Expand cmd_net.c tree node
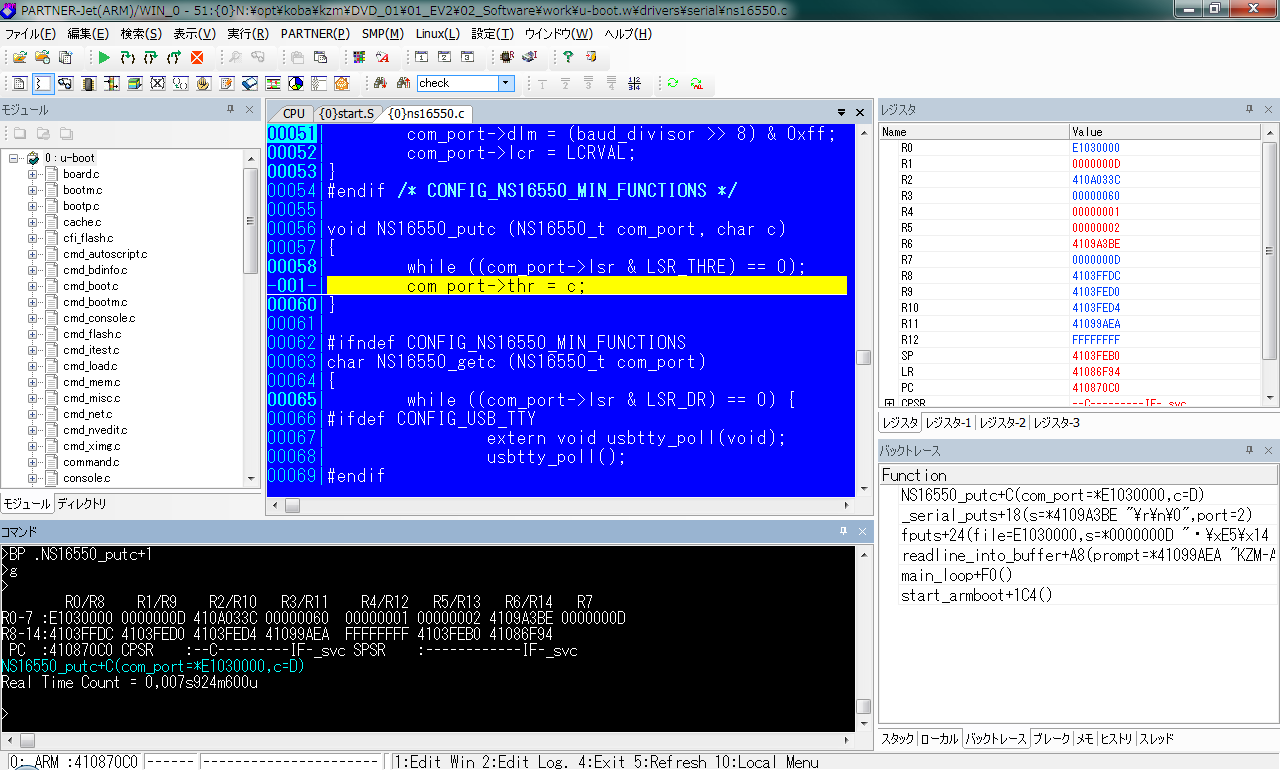 pos(33,414)
